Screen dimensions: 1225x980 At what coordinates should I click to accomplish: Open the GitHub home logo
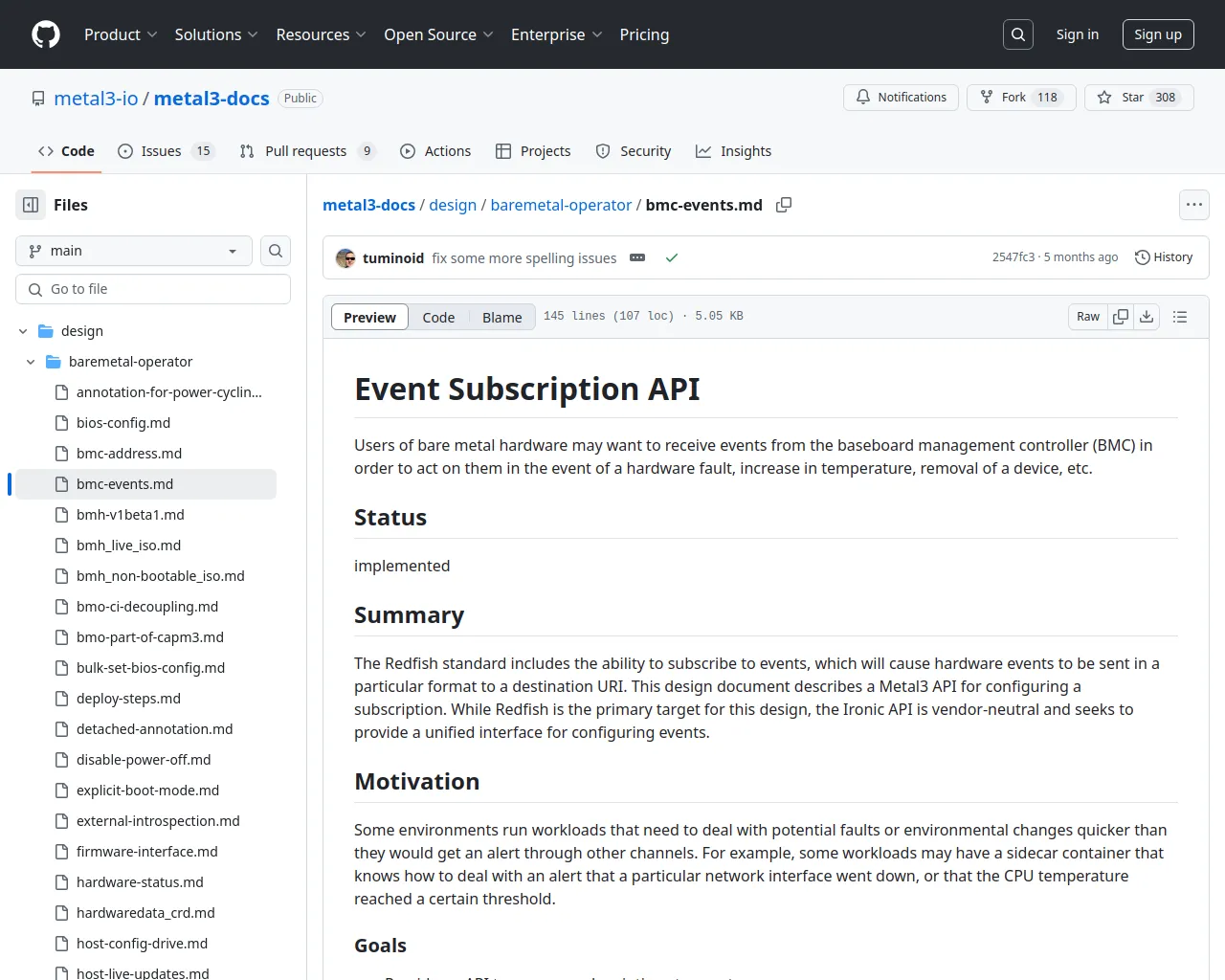tap(46, 34)
